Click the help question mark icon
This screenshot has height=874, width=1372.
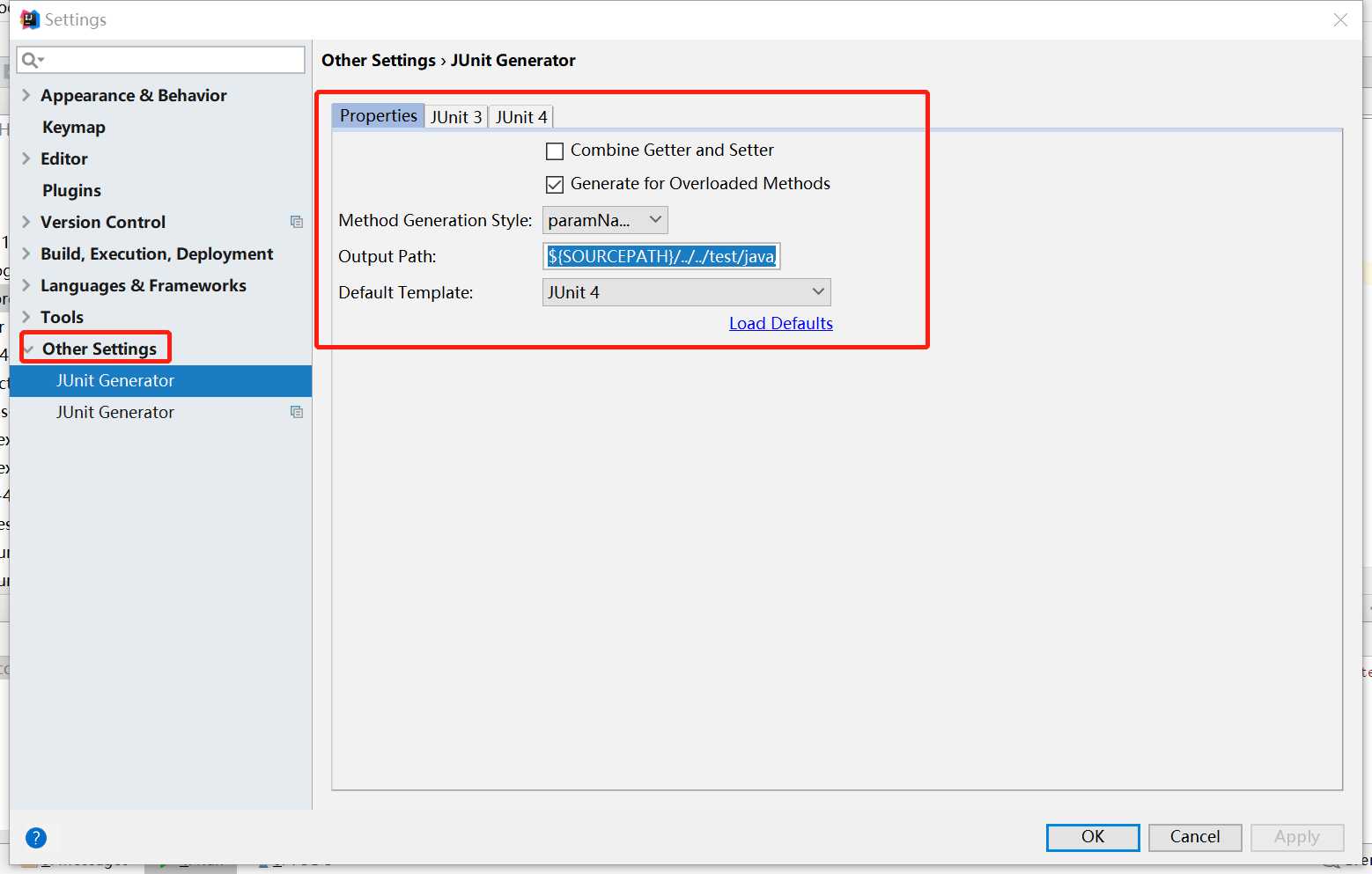tap(36, 837)
